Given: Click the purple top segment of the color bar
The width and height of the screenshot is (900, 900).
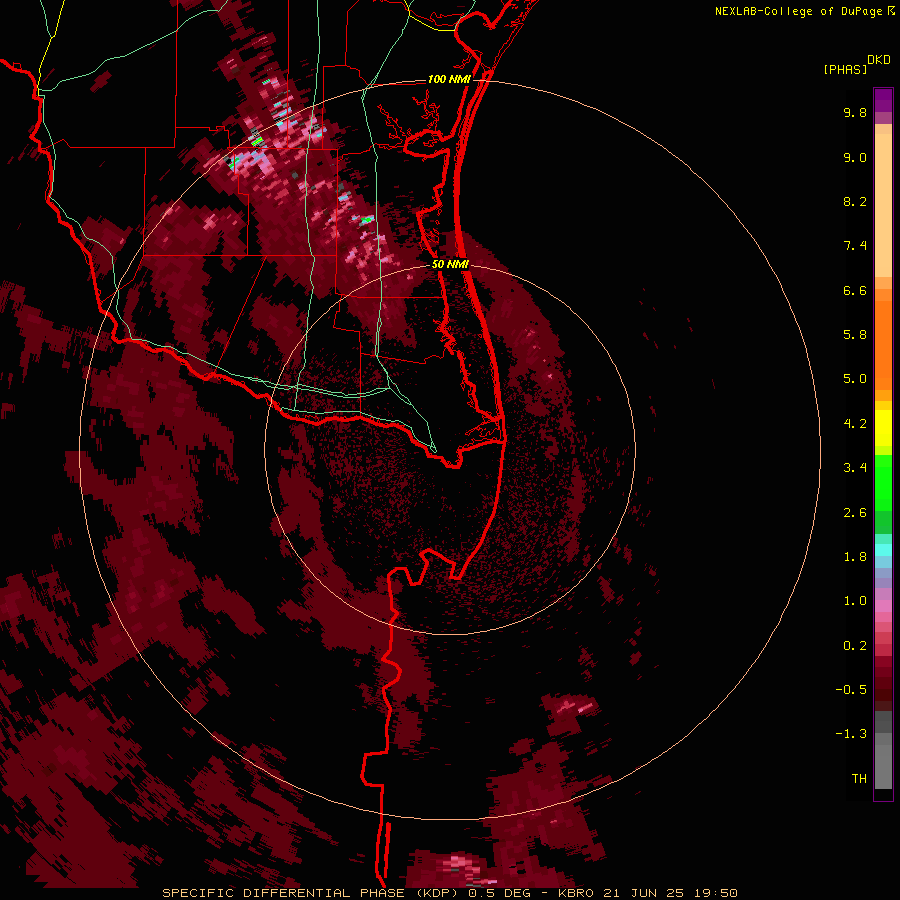Looking at the screenshot, I should 883,100.
